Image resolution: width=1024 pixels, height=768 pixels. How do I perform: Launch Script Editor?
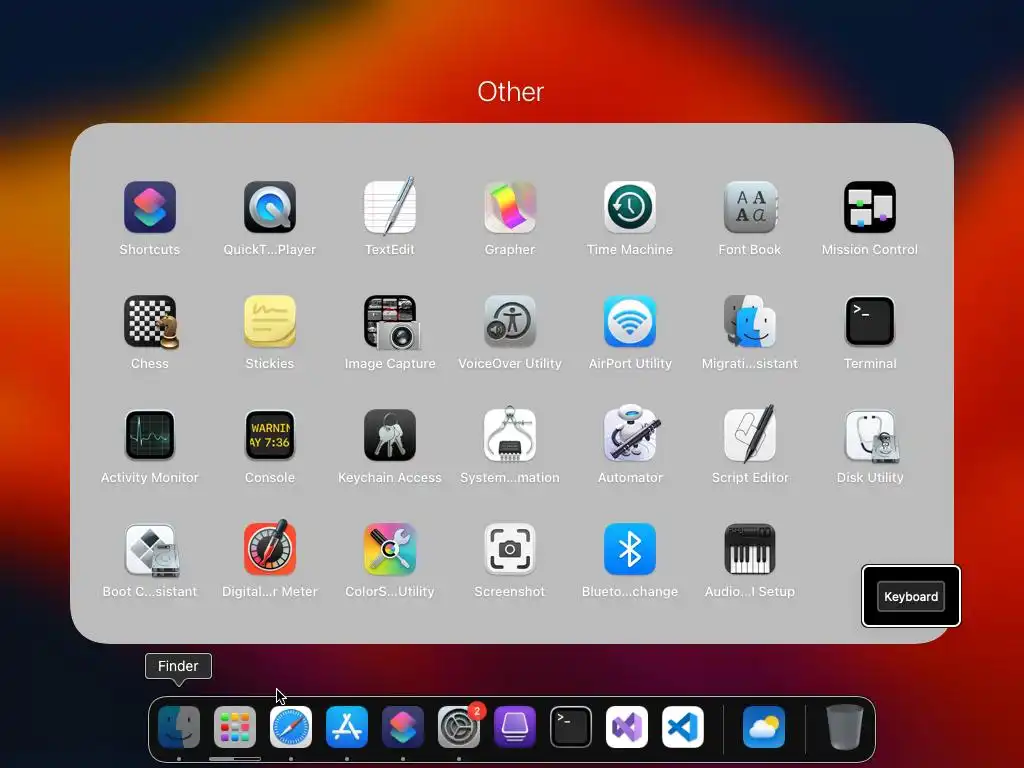coord(750,434)
